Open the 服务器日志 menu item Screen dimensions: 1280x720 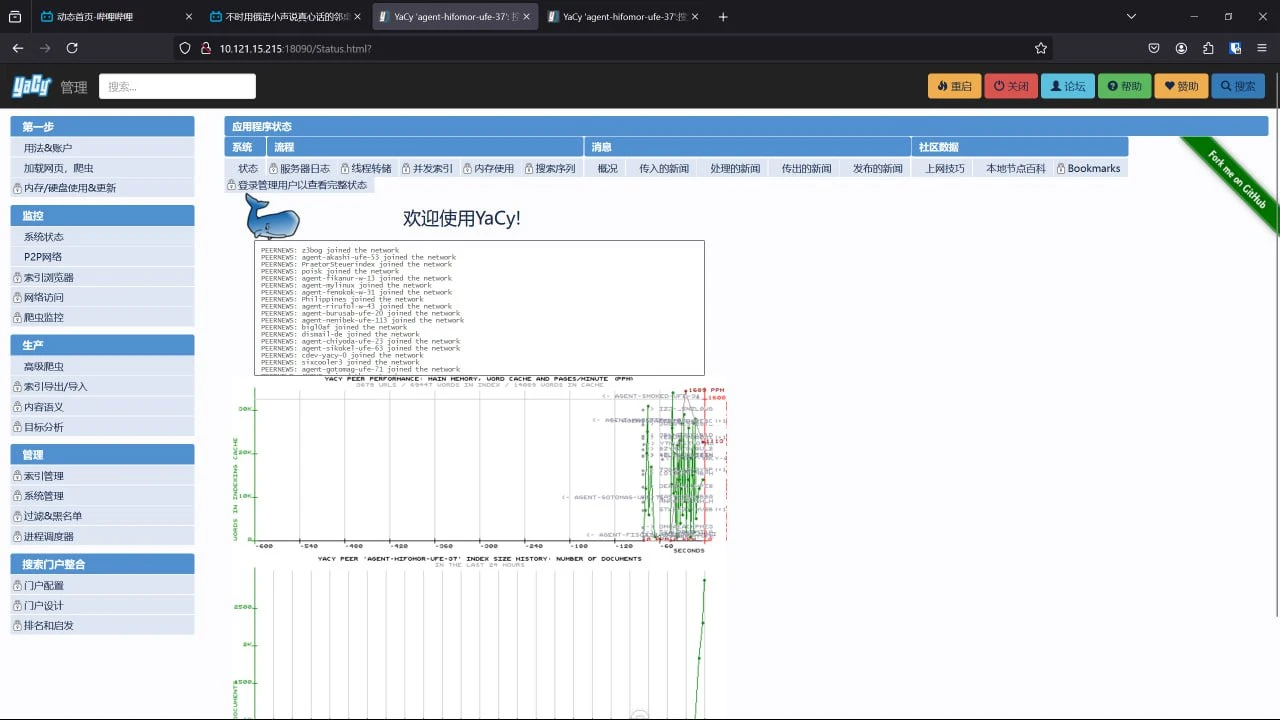click(300, 169)
